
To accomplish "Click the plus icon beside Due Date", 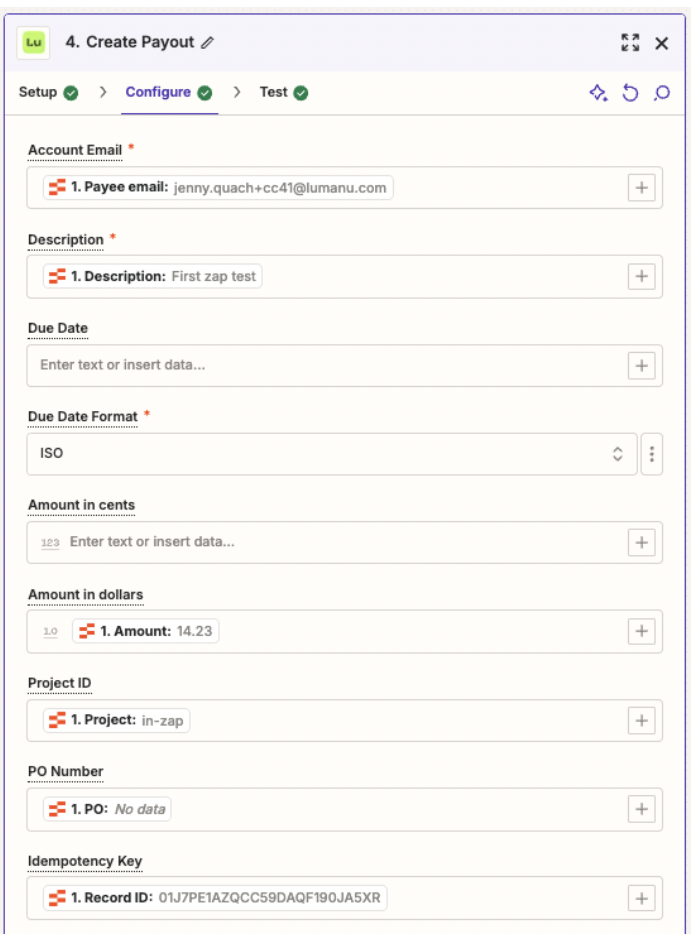I will 641,365.
